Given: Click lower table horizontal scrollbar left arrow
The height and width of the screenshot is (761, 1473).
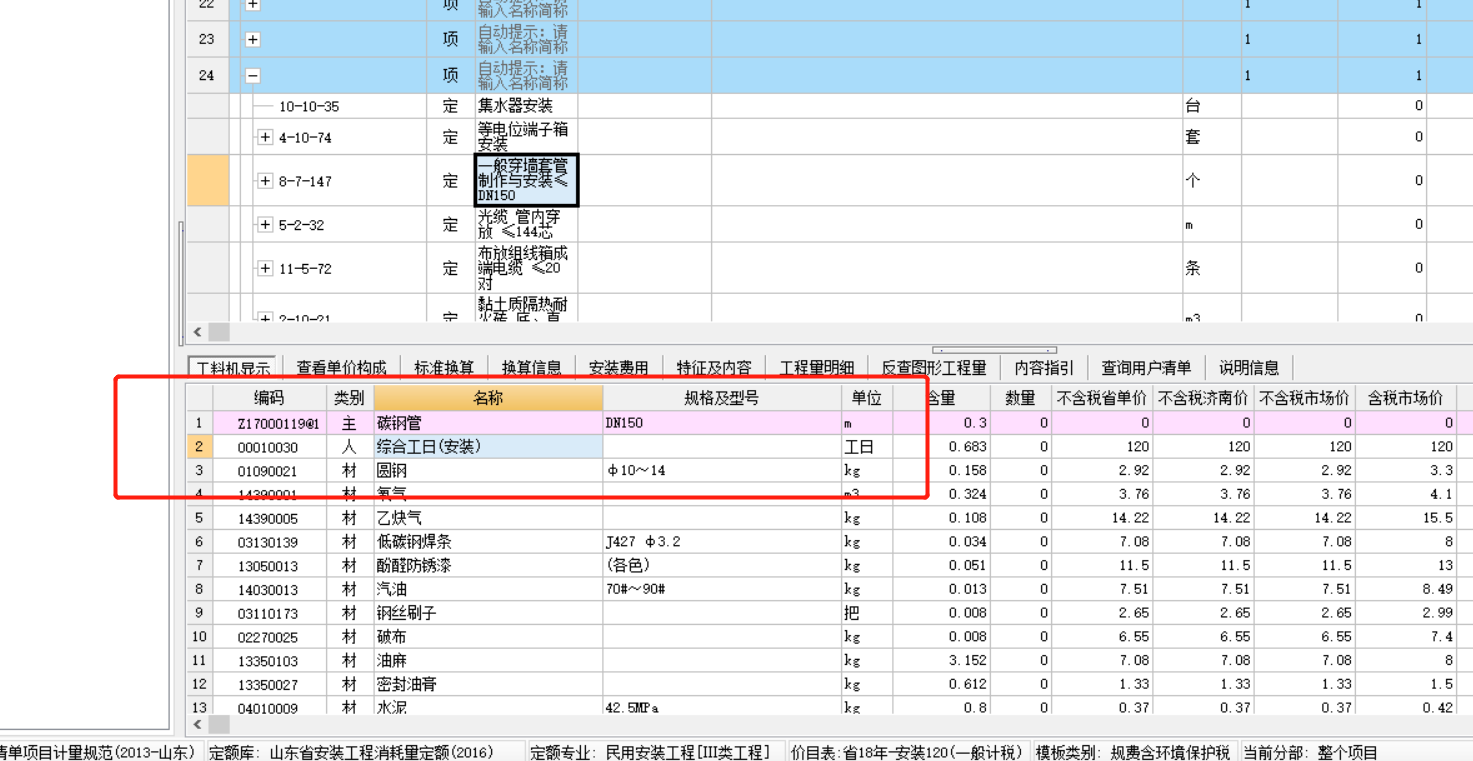Looking at the screenshot, I should pyautogui.click(x=198, y=724).
